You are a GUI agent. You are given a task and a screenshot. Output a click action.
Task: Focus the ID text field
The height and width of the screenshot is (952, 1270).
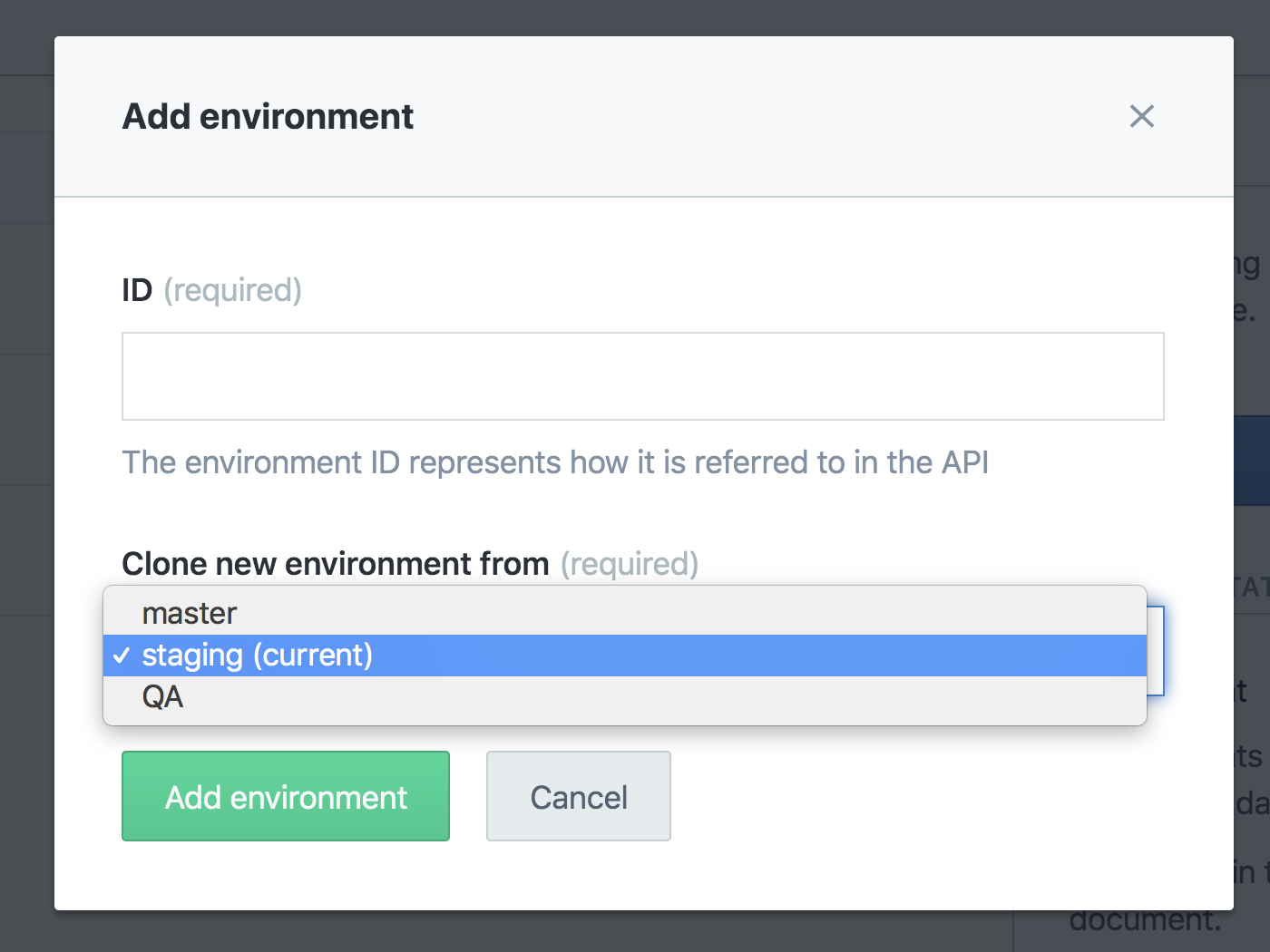[x=642, y=376]
